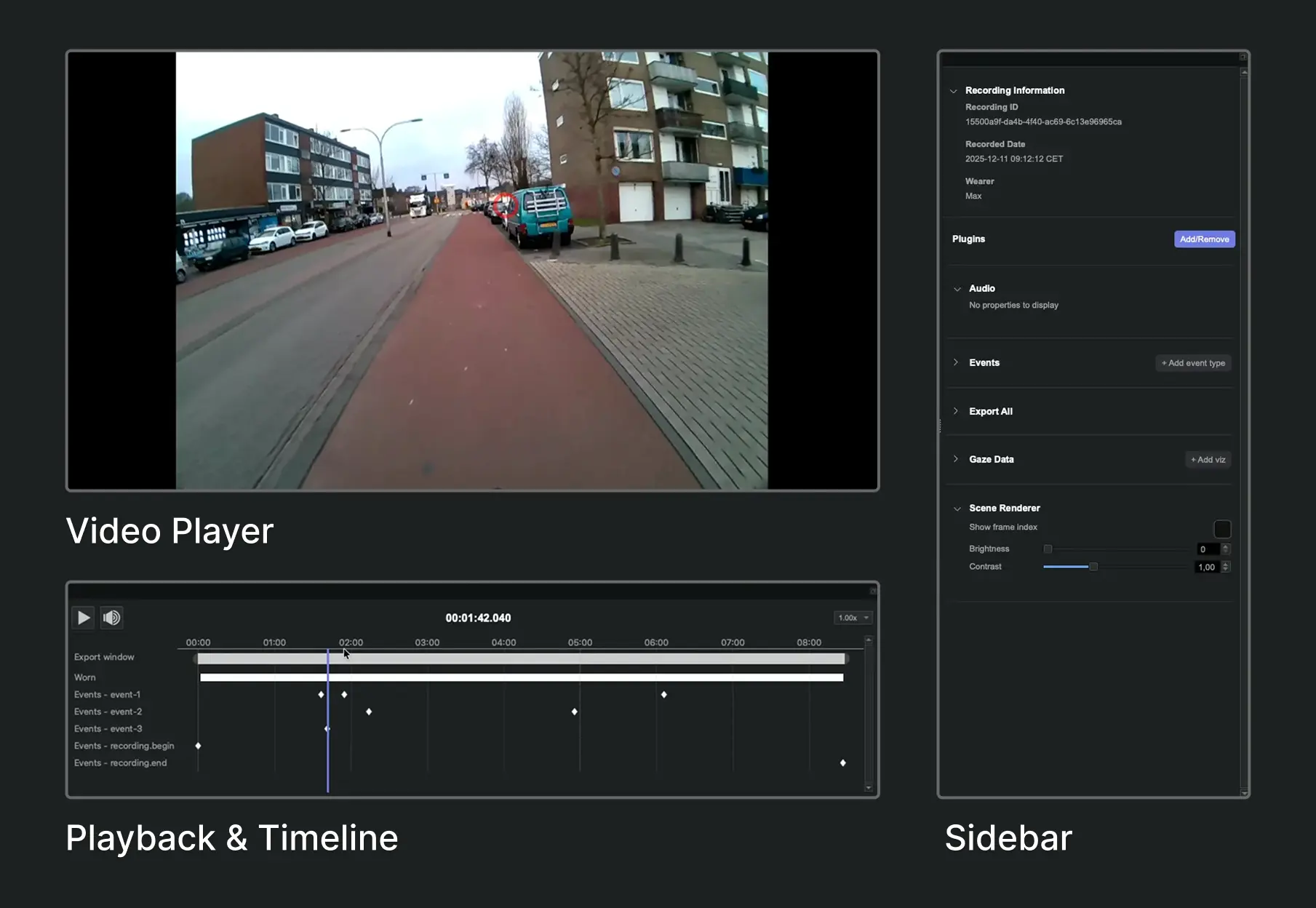Collapse the Audio plugin section
The height and width of the screenshot is (908, 1316).
coord(957,289)
